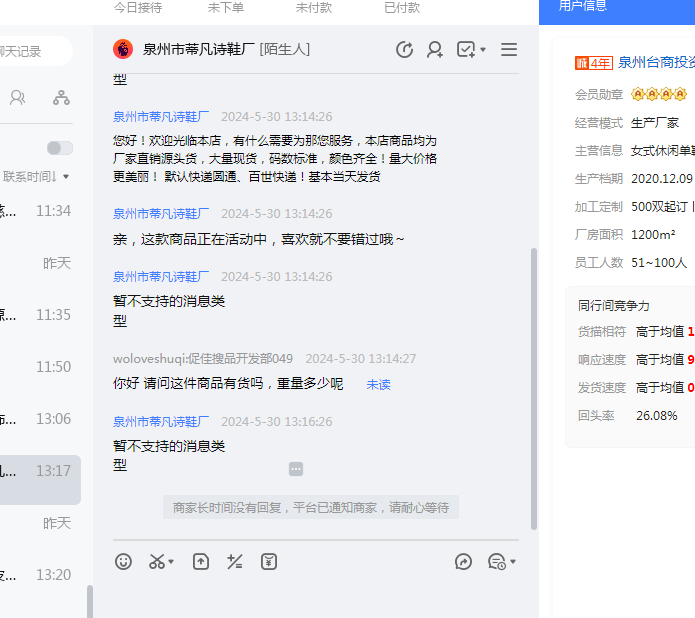The height and width of the screenshot is (618, 695).
Task: Select the contacts tab icon in sidebar
Action: click(17, 97)
